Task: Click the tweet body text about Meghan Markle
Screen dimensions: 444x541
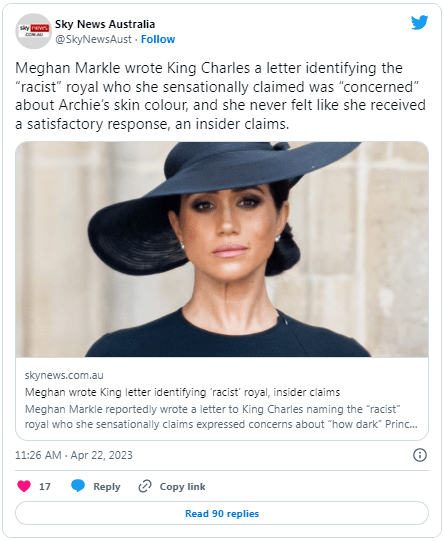Action: click(x=220, y=96)
